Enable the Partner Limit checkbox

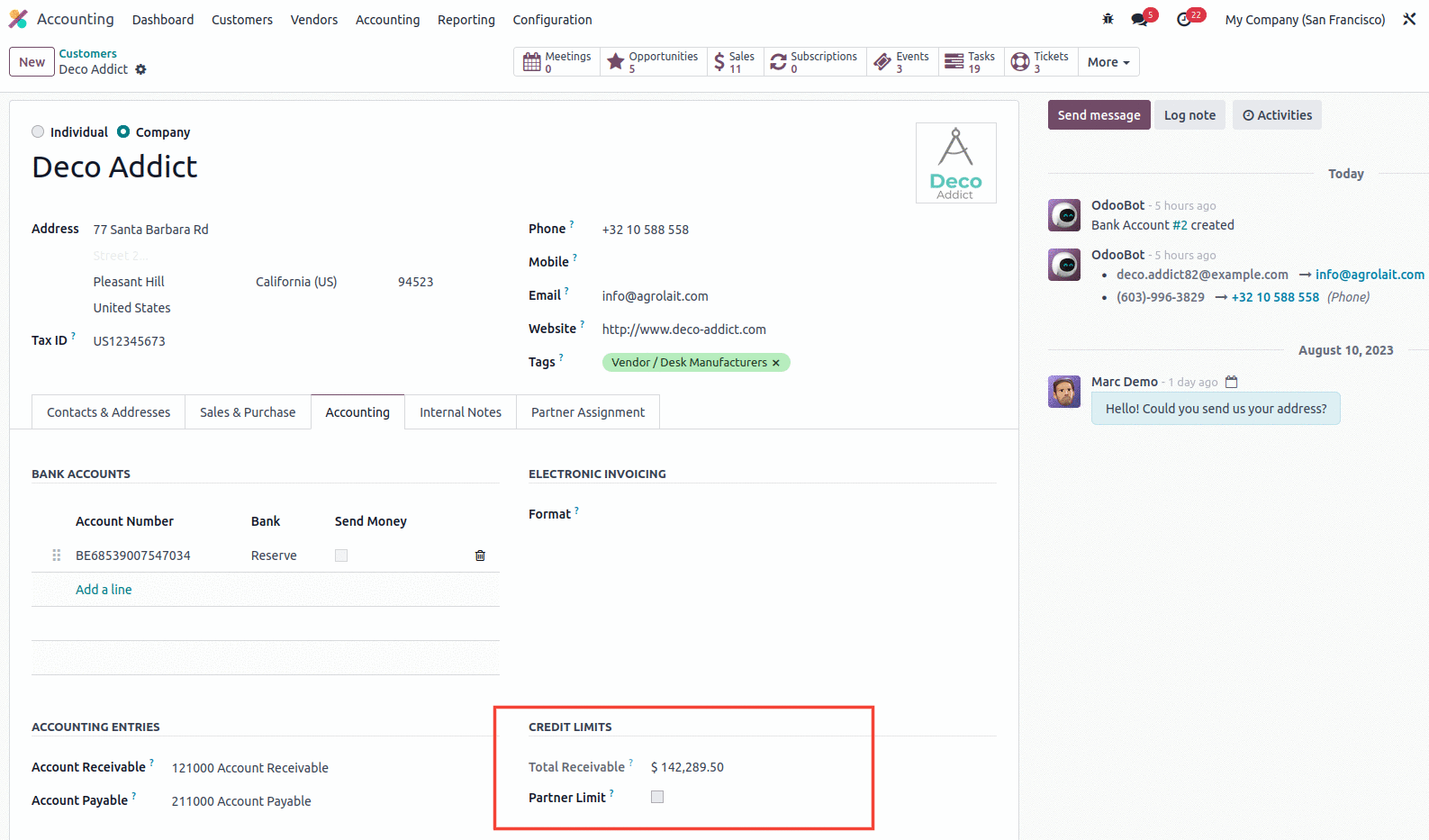(657, 797)
